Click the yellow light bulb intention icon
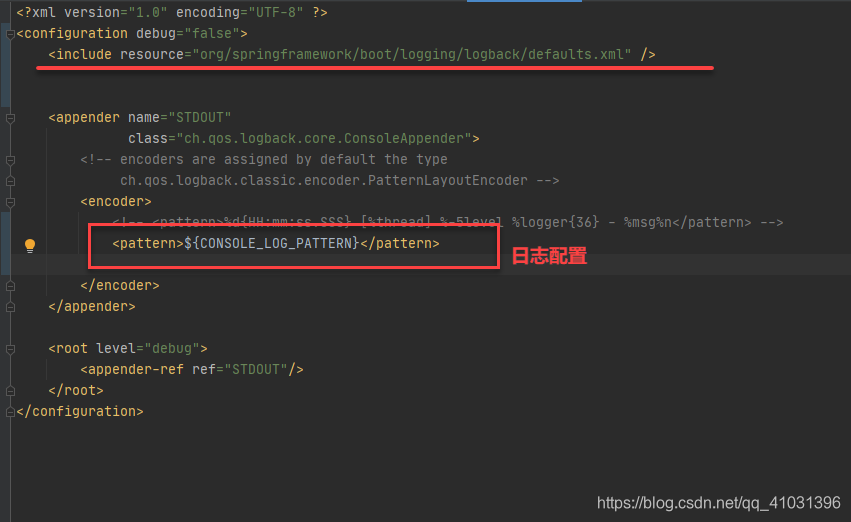The width and height of the screenshot is (851, 522). [x=30, y=245]
